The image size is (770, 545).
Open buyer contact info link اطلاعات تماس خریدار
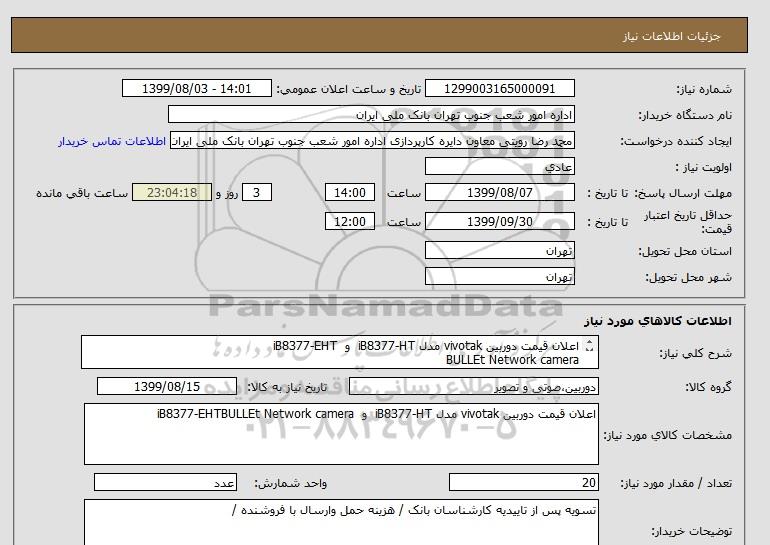coord(112,141)
